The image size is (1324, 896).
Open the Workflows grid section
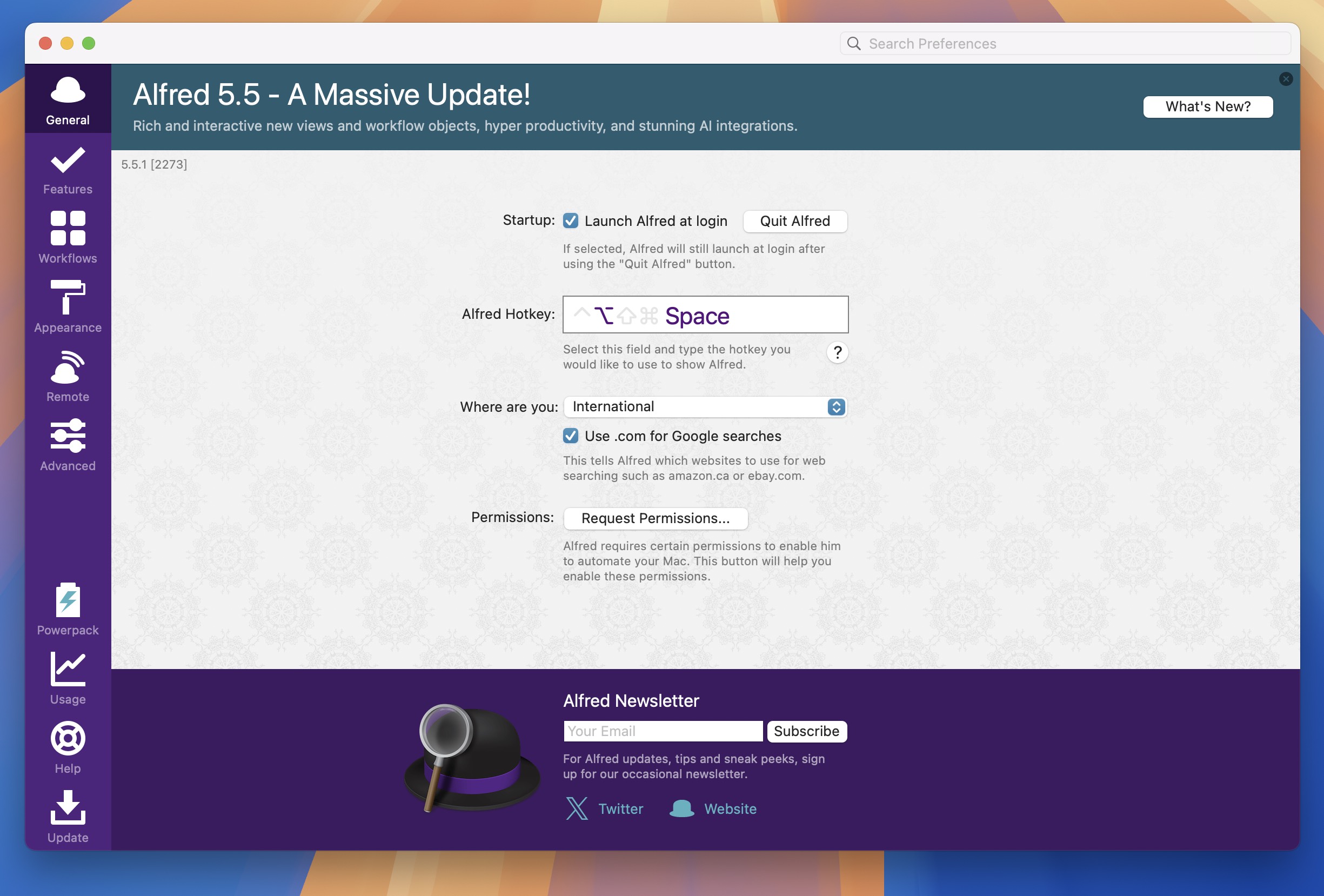point(68,238)
